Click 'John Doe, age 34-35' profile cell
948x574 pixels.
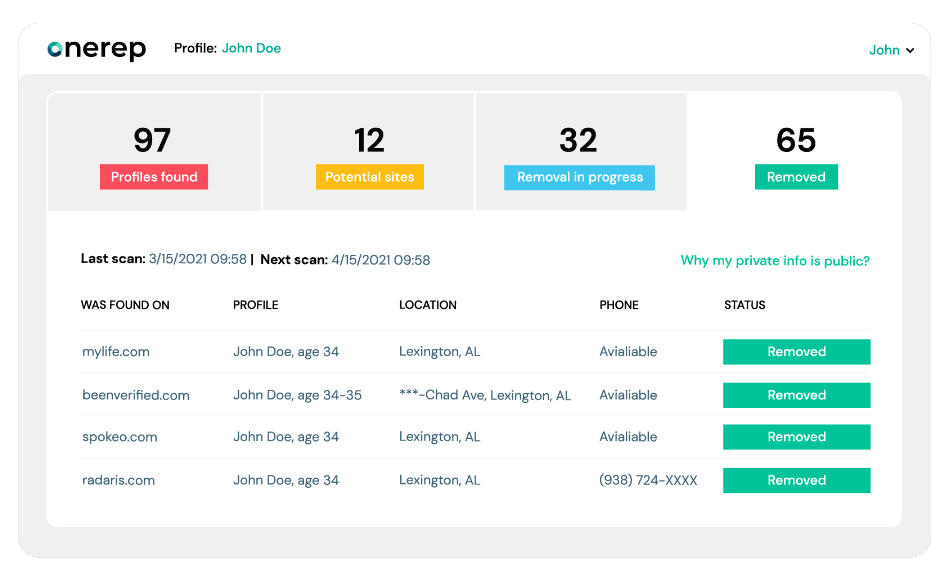pyautogui.click(x=297, y=395)
